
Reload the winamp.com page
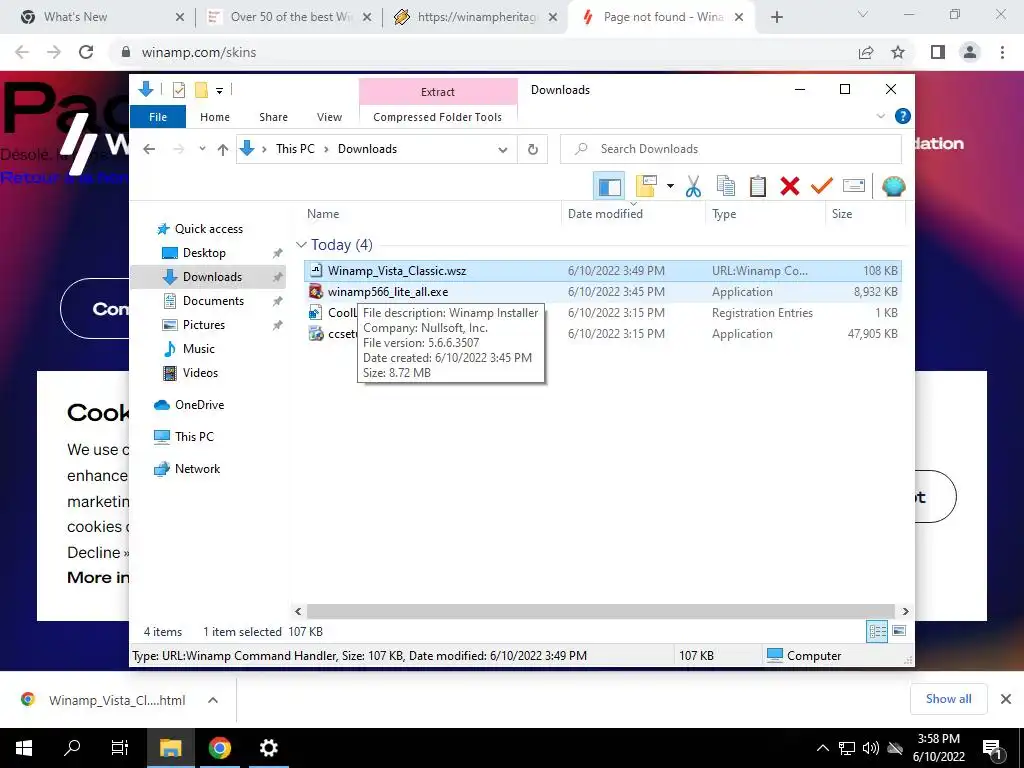click(86, 52)
